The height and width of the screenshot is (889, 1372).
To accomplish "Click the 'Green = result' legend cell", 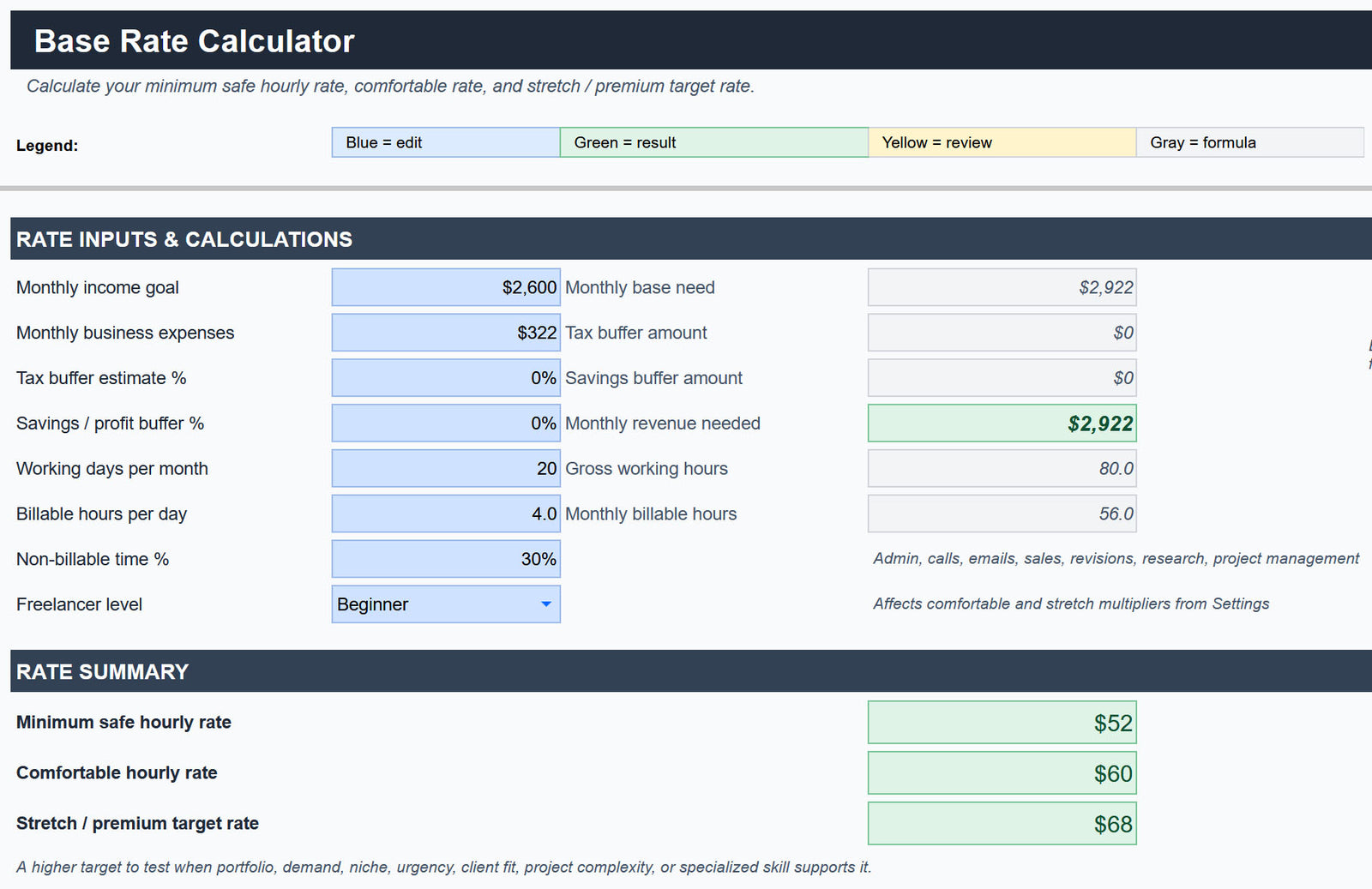I will [x=714, y=142].
